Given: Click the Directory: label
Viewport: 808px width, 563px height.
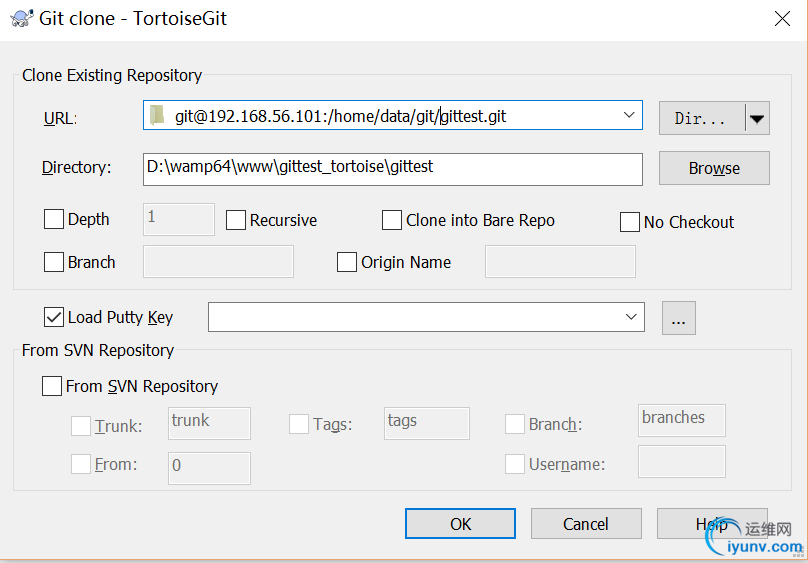Looking at the screenshot, I should click(76, 167).
